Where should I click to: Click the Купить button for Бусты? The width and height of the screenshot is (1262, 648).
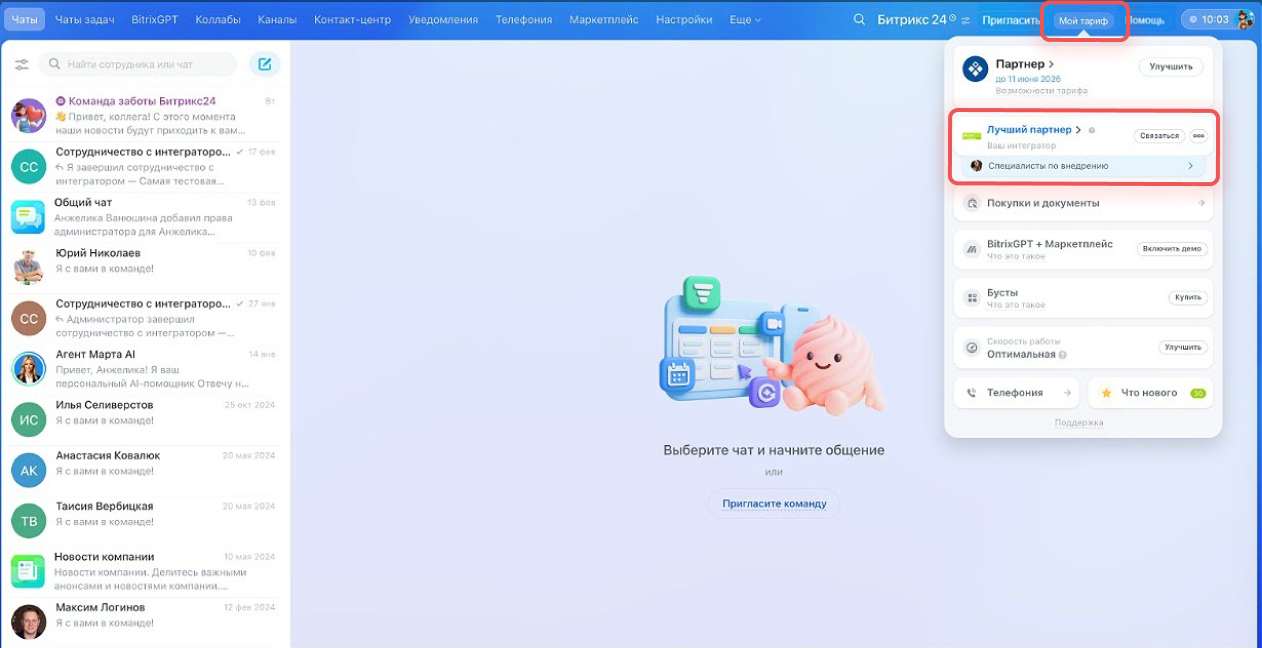tap(1188, 298)
